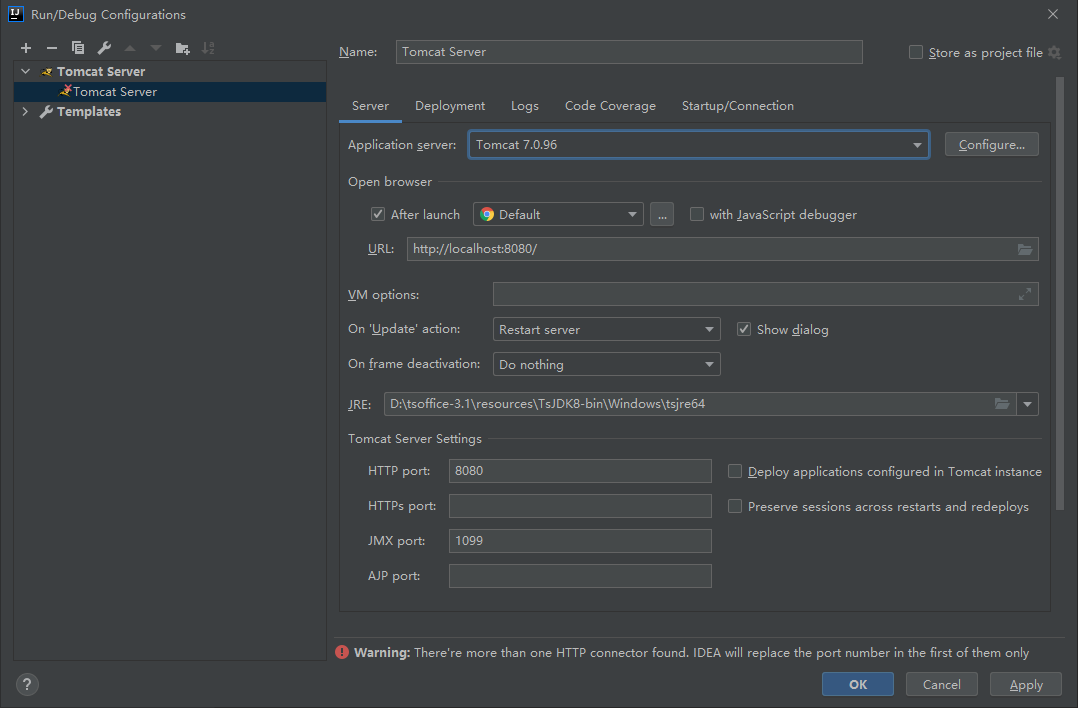Open On 'Update' action Restart server dropdown
1078x708 pixels.
[606, 329]
